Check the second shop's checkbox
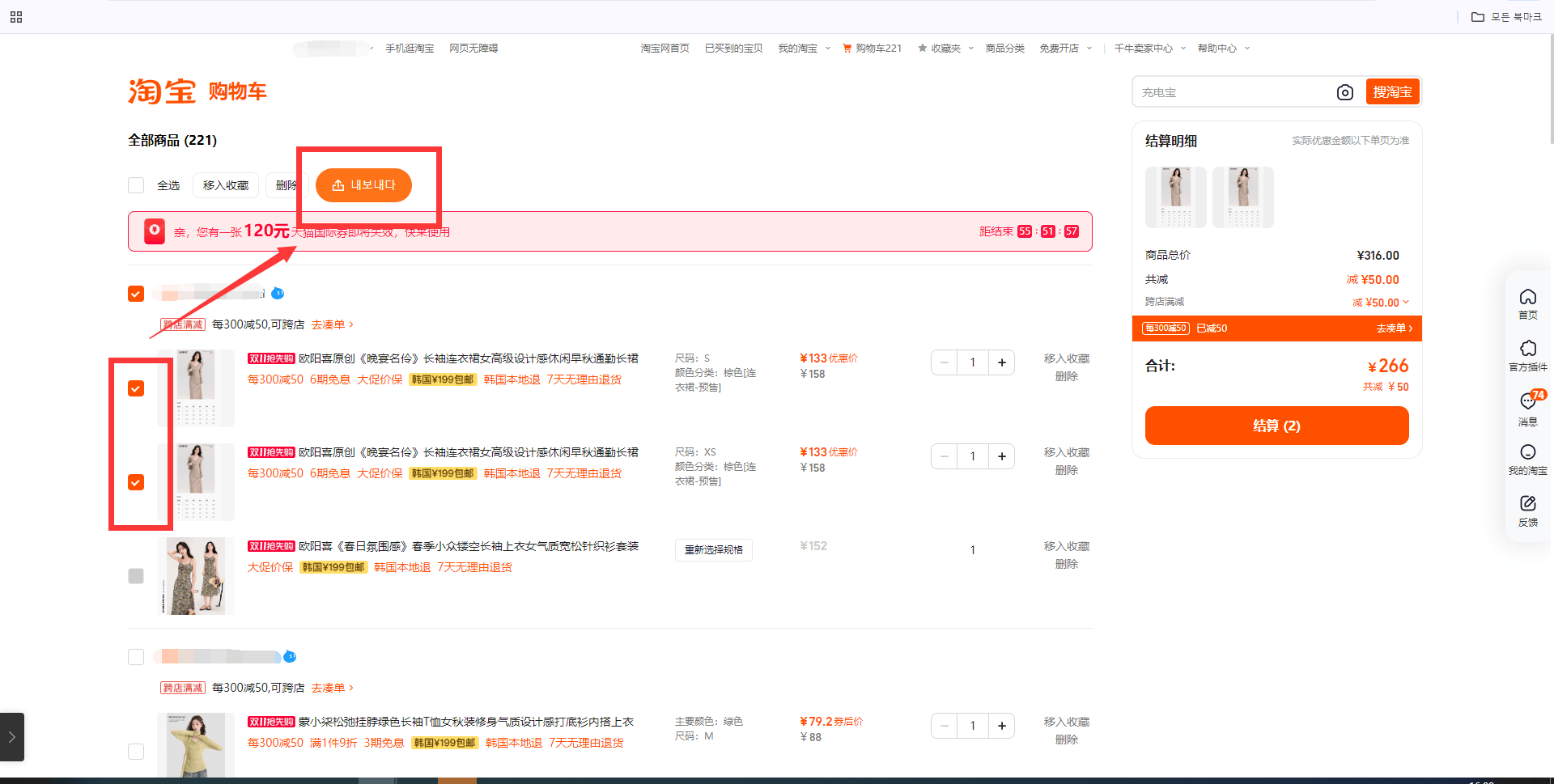 click(136, 657)
